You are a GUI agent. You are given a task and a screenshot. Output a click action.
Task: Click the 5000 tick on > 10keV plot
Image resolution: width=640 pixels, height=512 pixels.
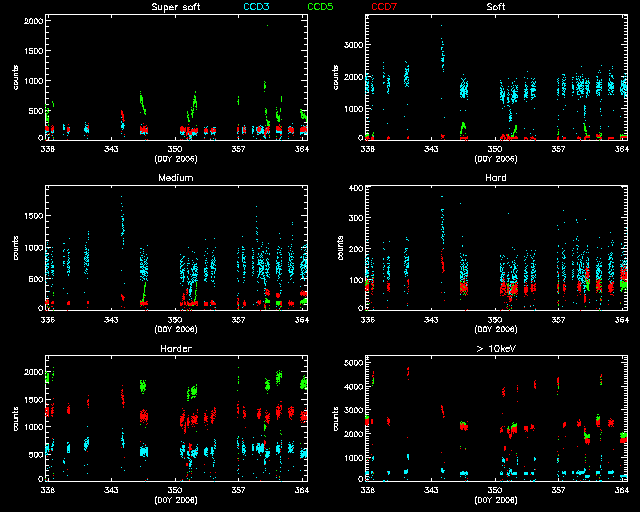click(352, 361)
